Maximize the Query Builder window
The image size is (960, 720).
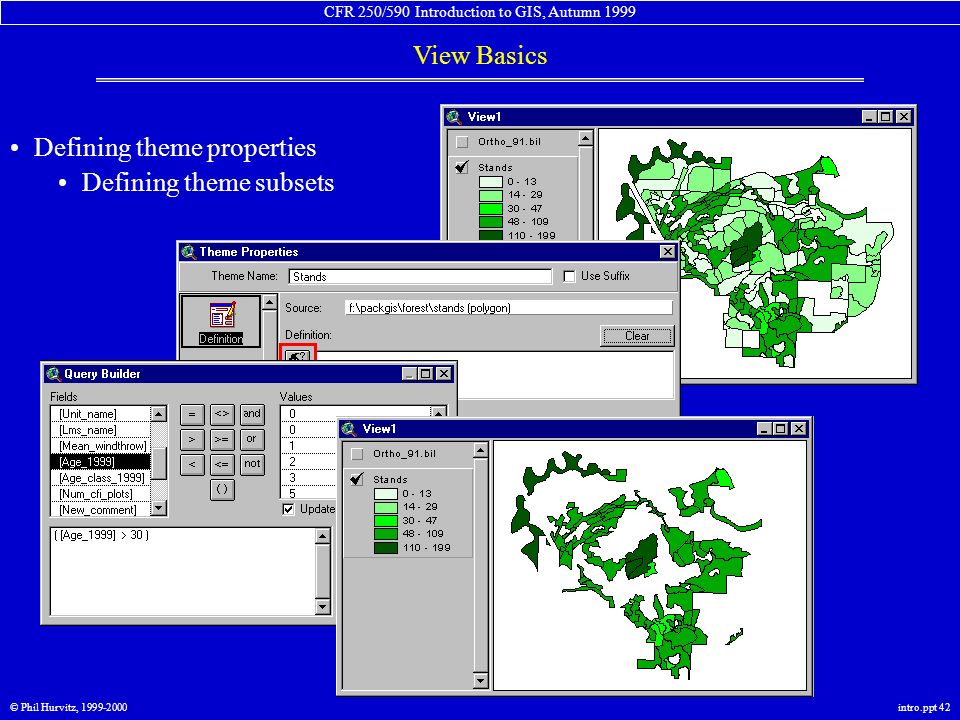point(426,373)
